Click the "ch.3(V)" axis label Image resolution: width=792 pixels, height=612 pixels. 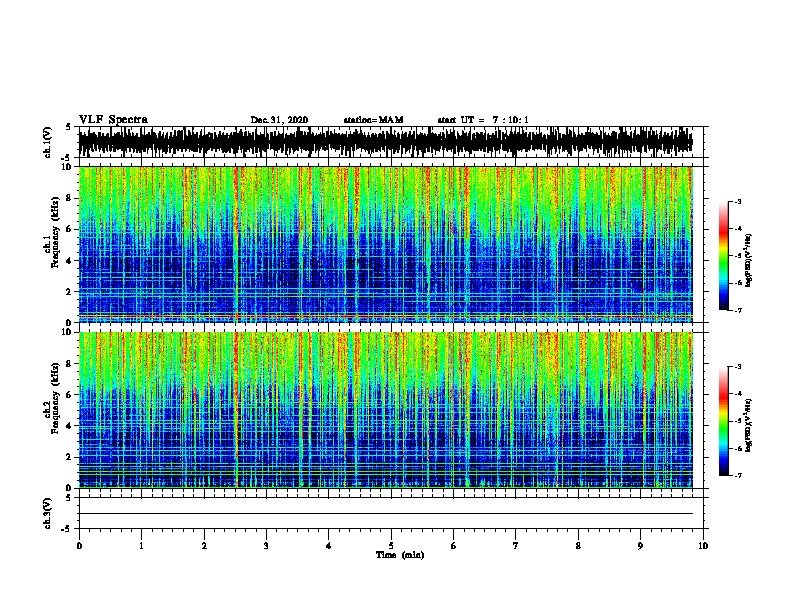(x=47, y=513)
